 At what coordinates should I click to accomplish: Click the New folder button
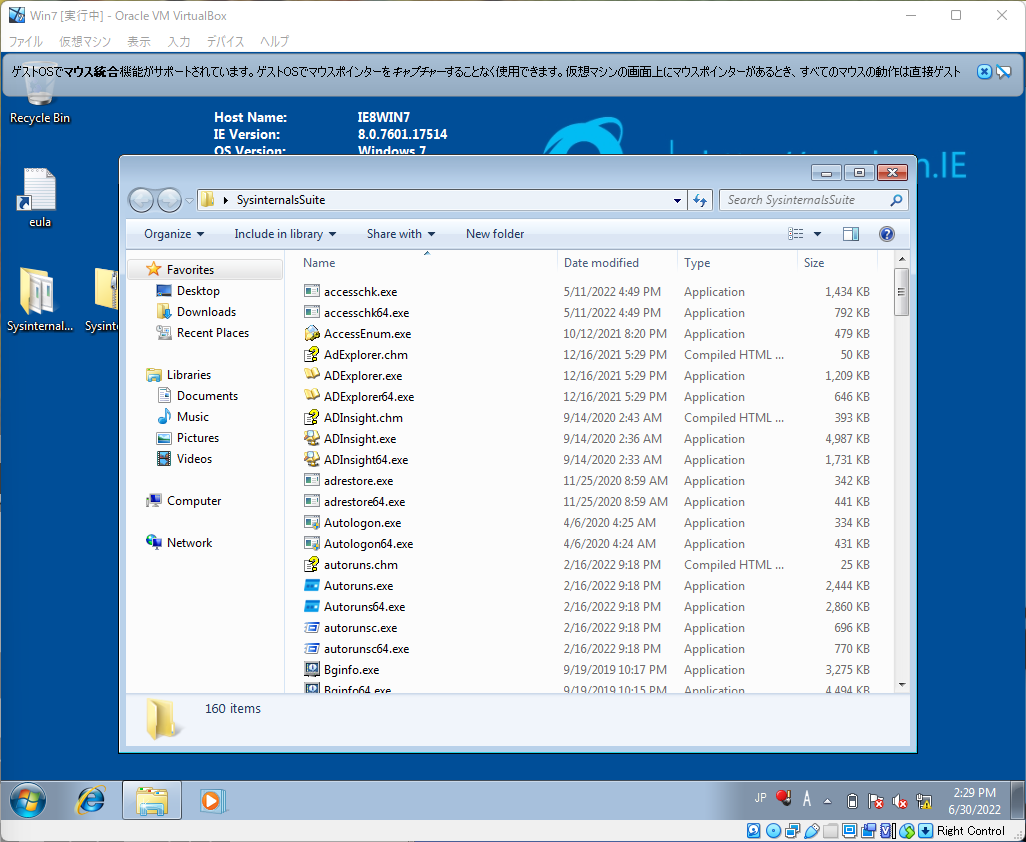coord(495,234)
